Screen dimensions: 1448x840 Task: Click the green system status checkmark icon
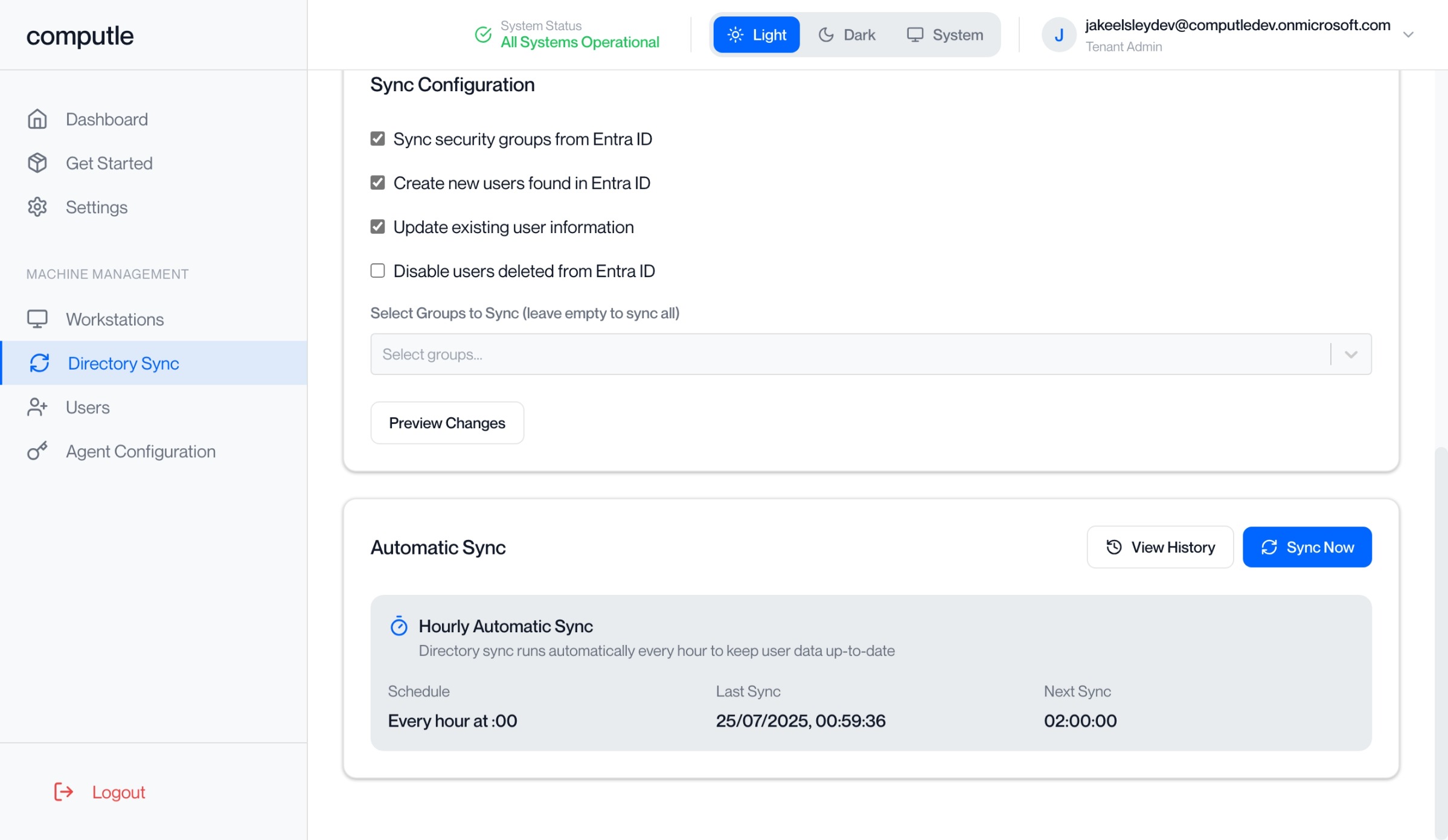(483, 34)
